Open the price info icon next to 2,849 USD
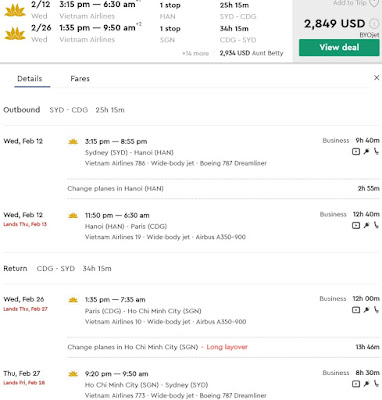The width and height of the screenshot is (382, 400). [x=374, y=24]
